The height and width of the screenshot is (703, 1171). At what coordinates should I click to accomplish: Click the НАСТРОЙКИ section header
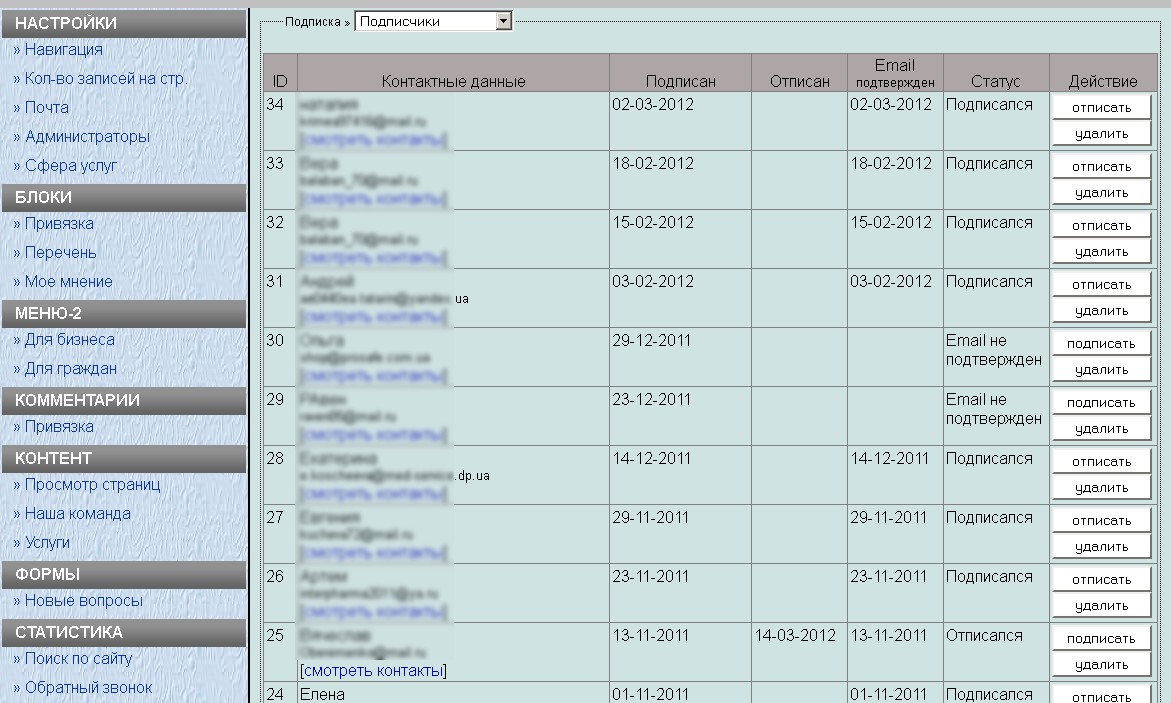[x=124, y=23]
